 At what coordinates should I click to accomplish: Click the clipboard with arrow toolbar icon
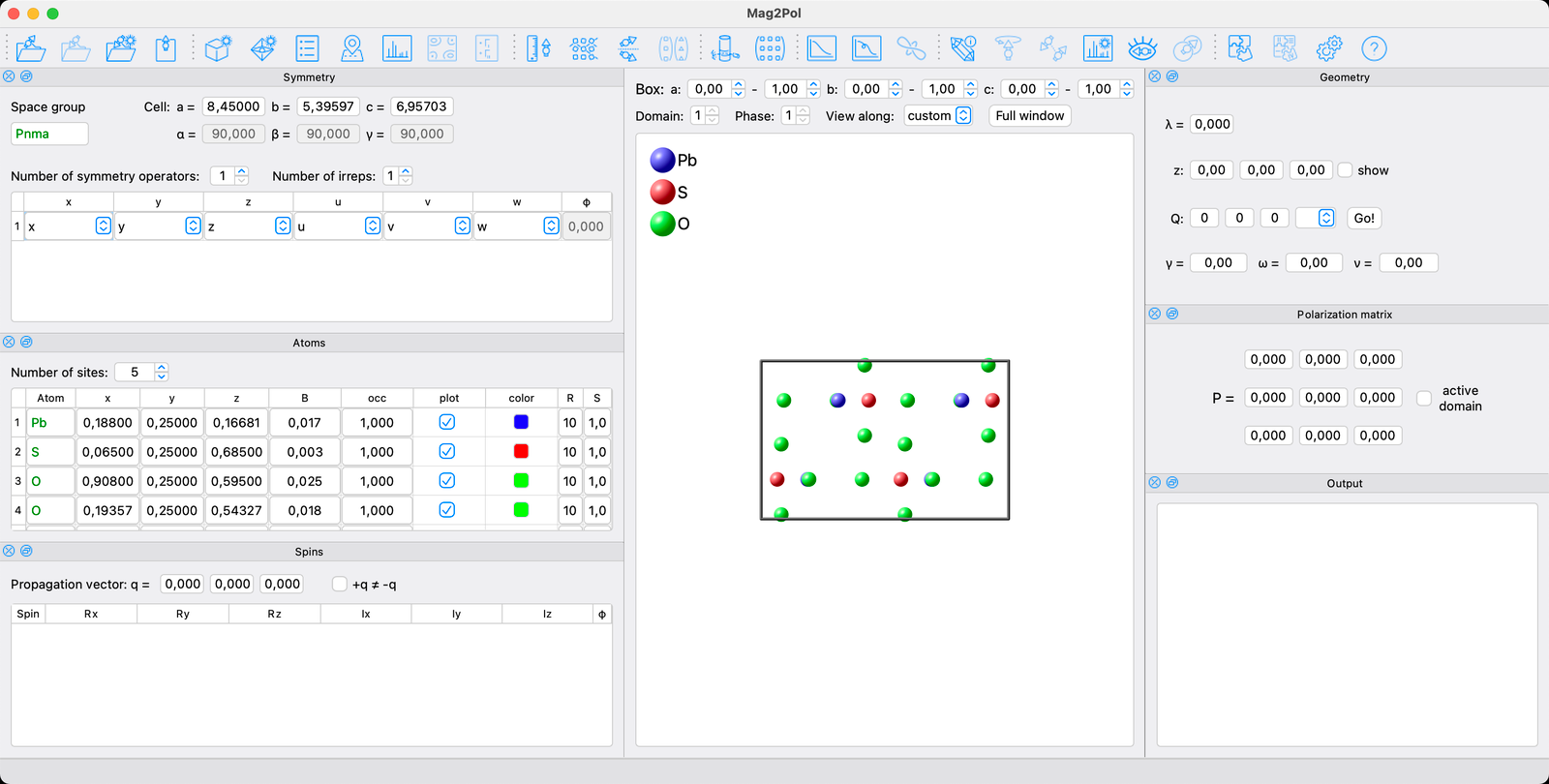pyautogui.click(x=167, y=48)
